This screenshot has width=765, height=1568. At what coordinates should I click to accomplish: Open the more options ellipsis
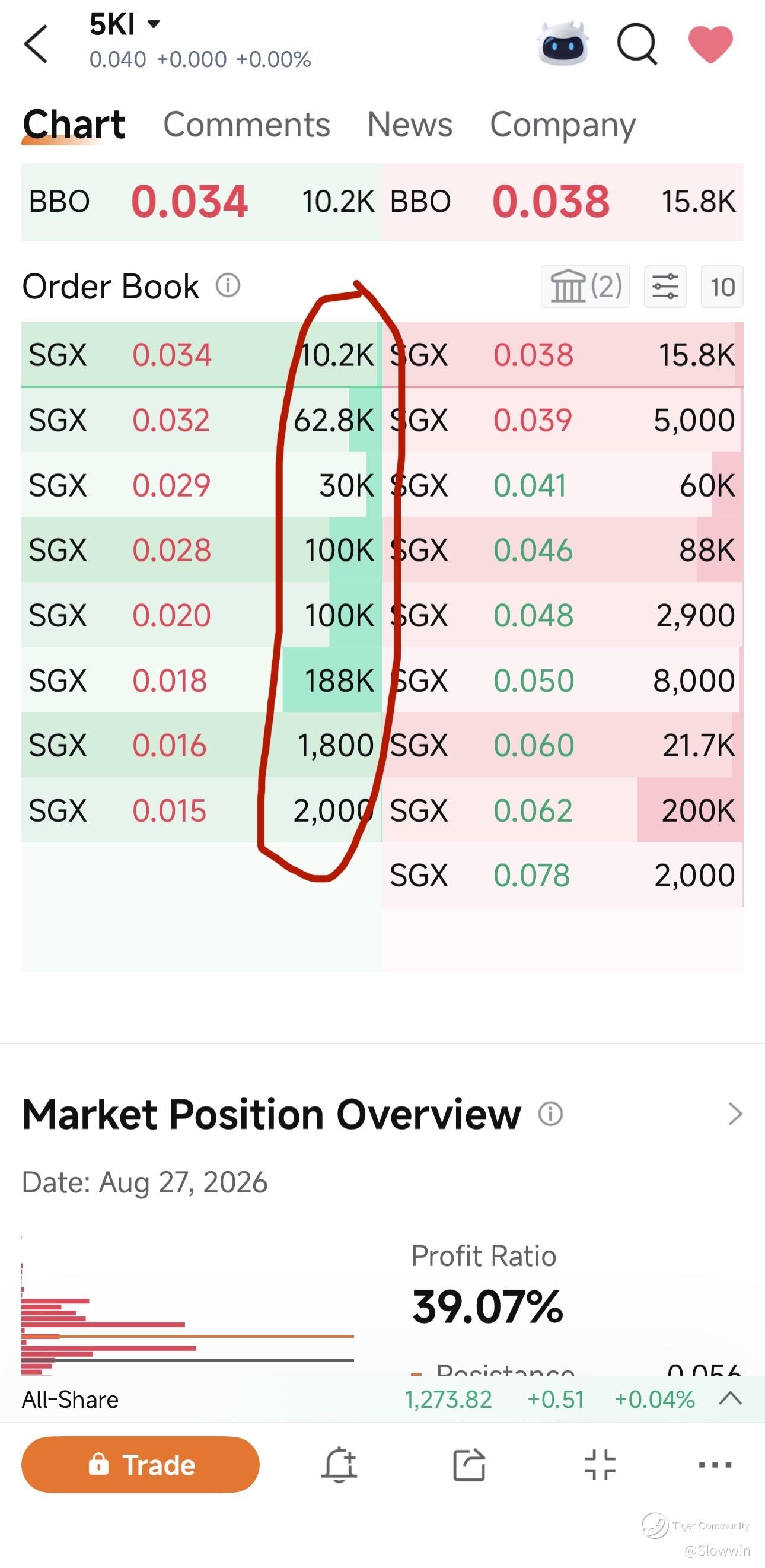pyautogui.click(x=715, y=1465)
